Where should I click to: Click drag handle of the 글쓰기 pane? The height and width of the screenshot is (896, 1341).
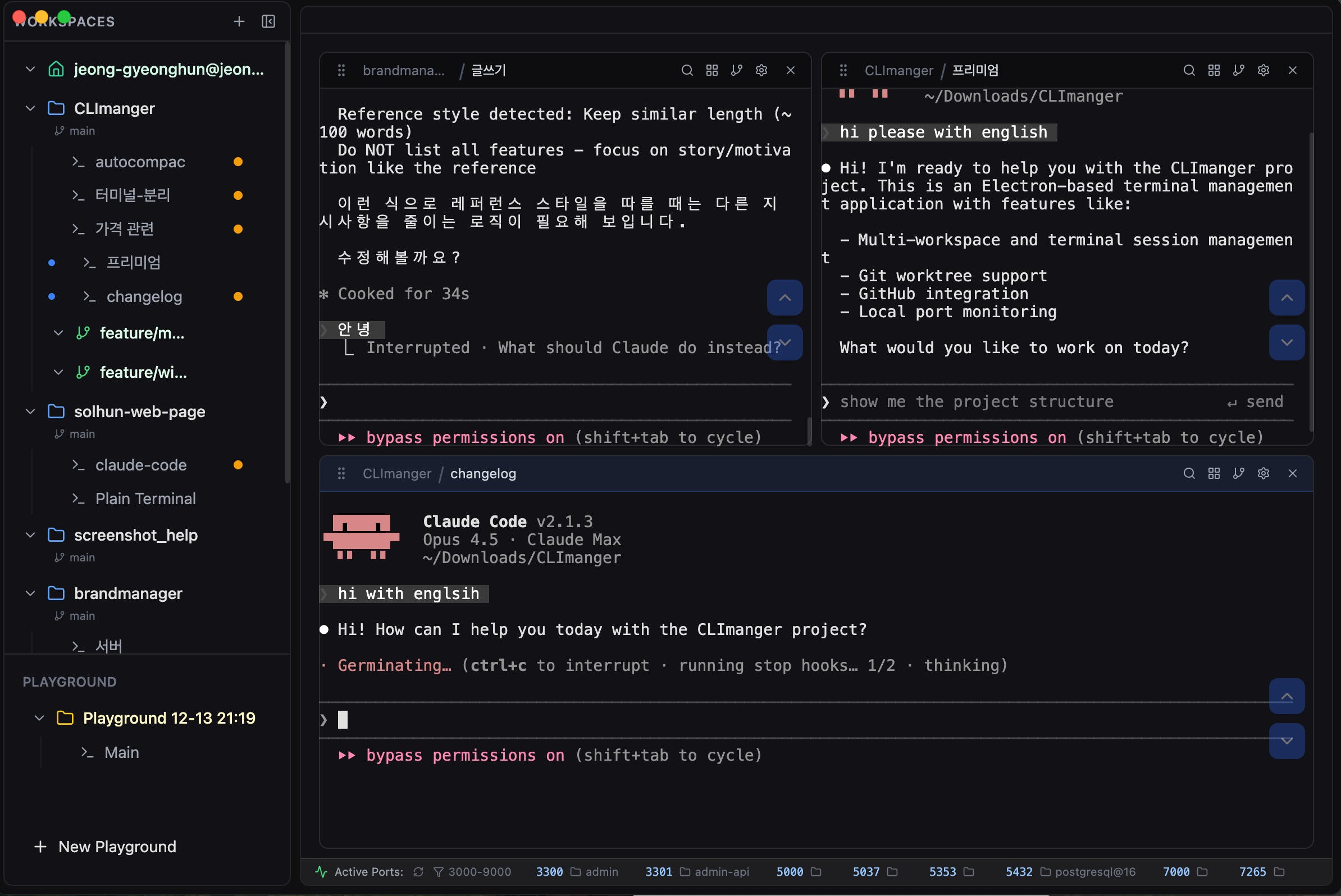341,70
